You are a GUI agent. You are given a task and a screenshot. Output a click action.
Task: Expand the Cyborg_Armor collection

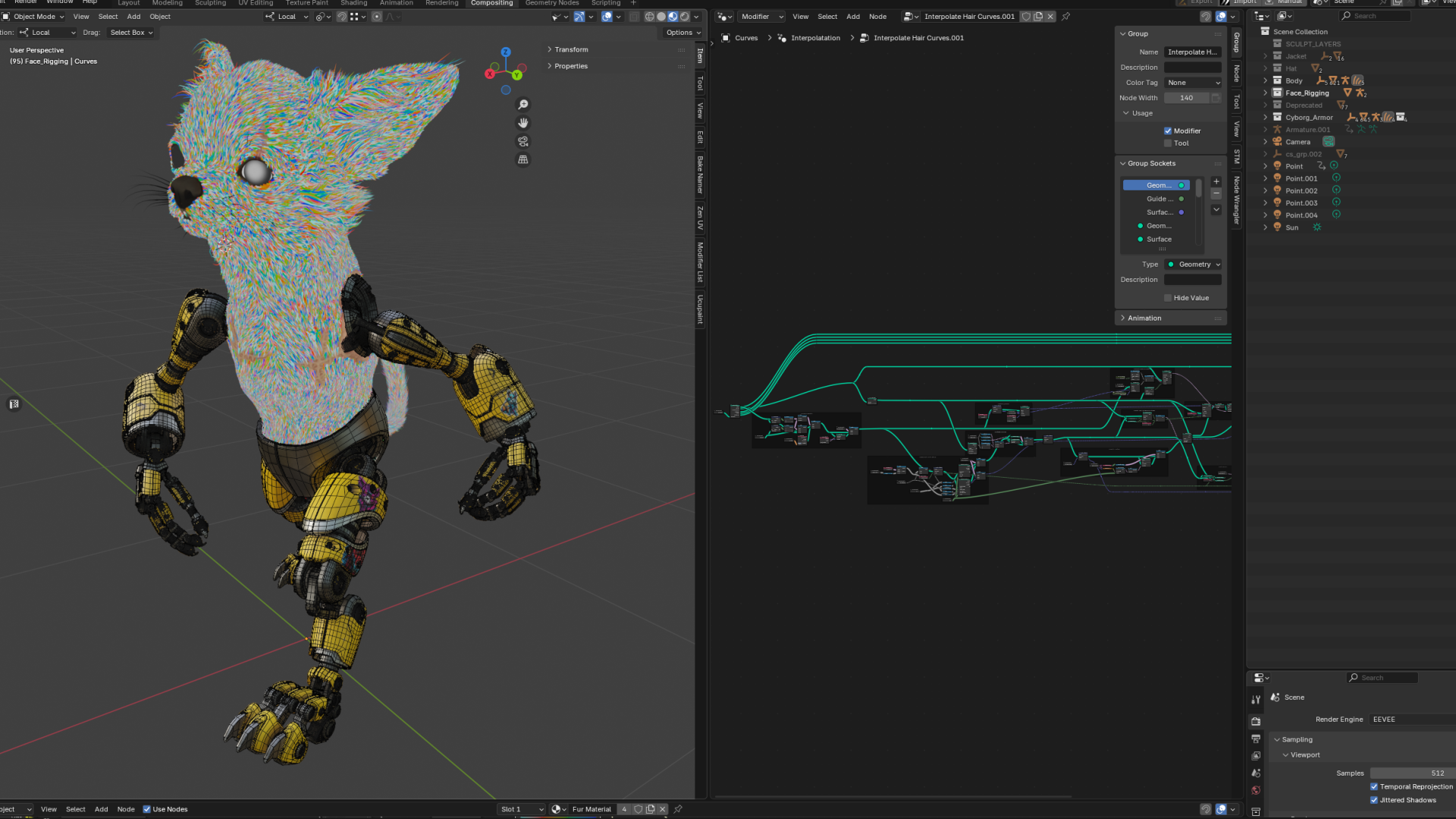[x=1265, y=118]
